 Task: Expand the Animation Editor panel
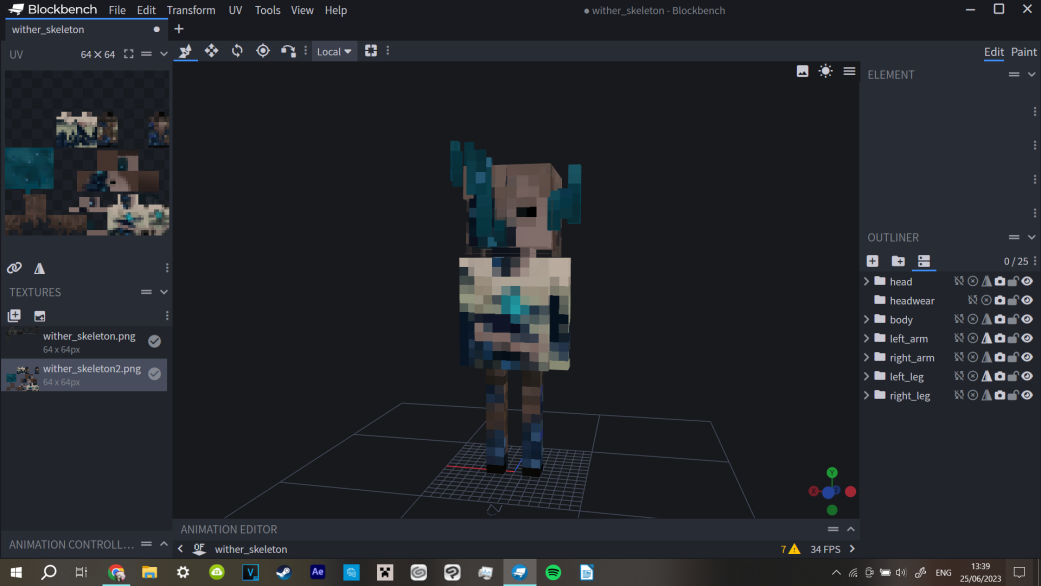[850, 529]
